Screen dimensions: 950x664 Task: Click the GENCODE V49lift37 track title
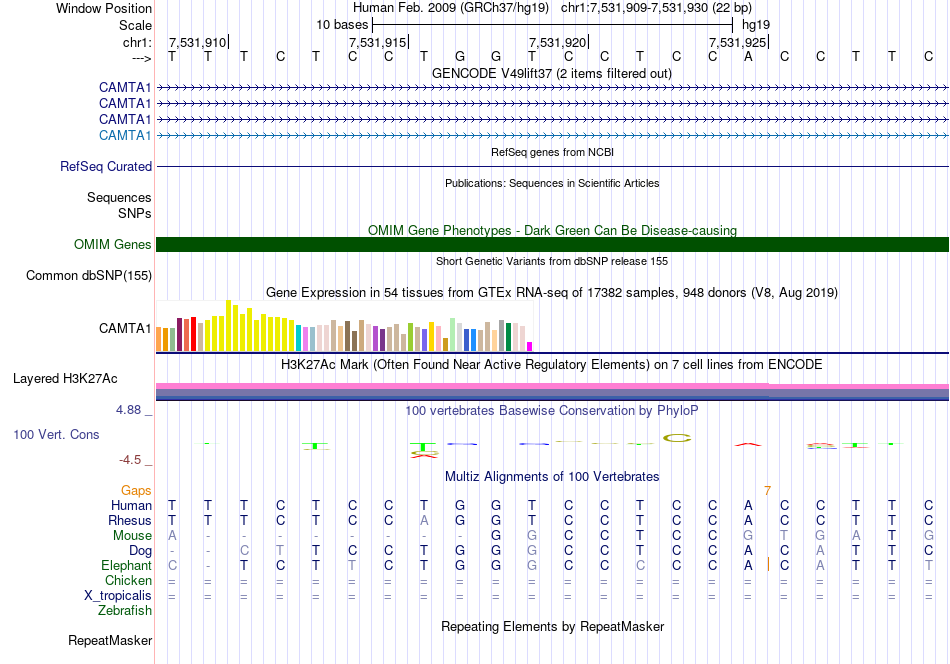click(x=552, y=73)
